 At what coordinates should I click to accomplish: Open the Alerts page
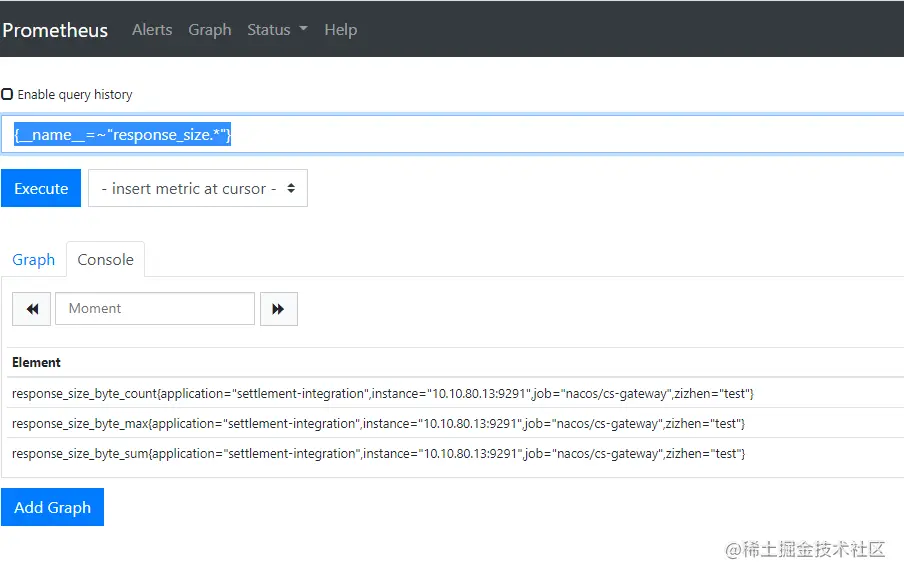coord(152,30)
